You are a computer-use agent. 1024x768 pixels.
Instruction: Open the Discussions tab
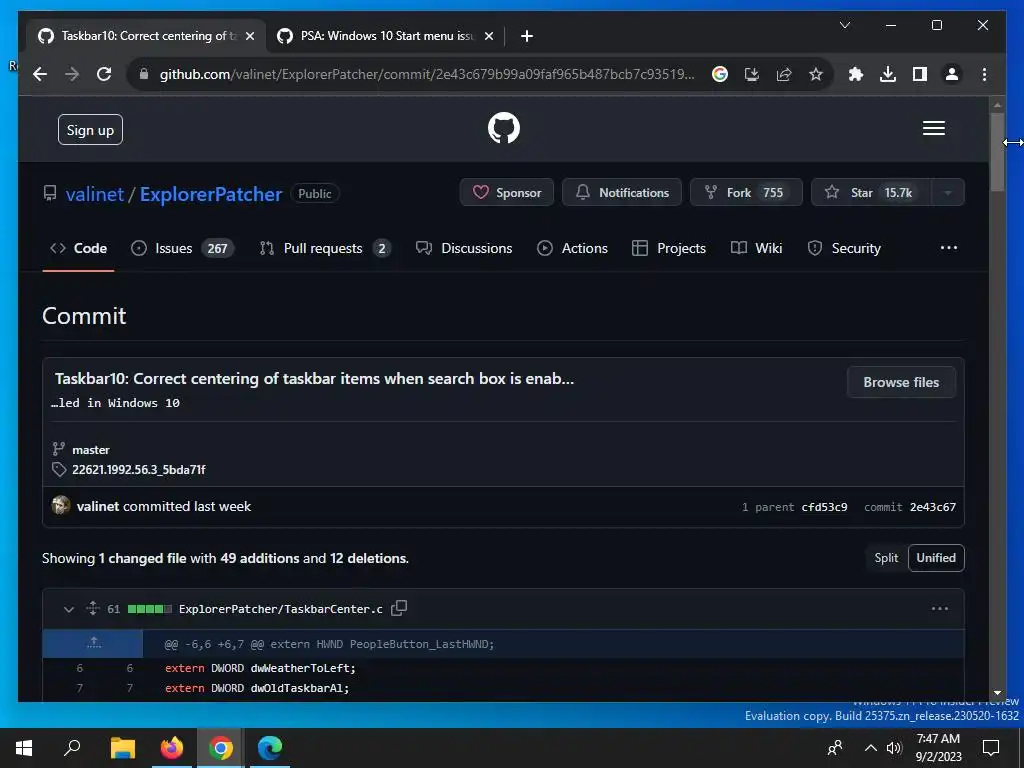click(x=464, y=248)
